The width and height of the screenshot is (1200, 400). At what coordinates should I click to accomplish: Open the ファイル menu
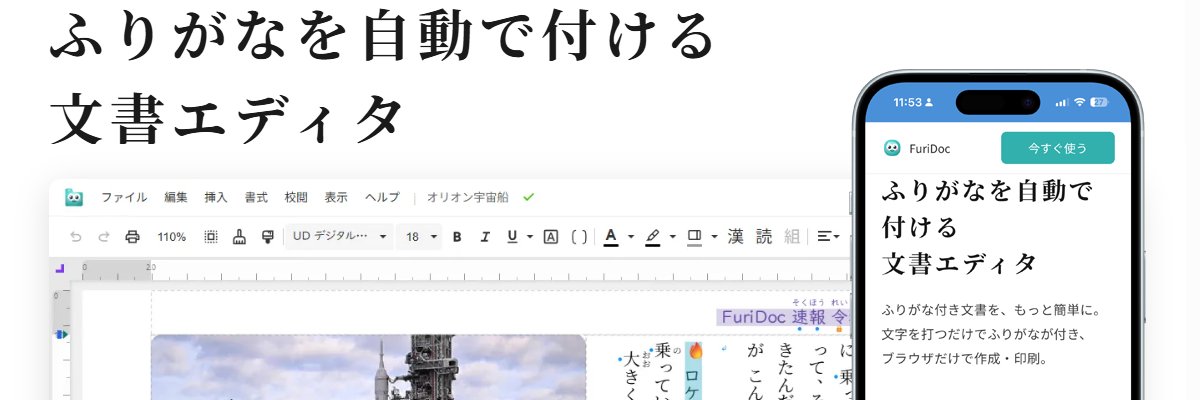[124, 197]
